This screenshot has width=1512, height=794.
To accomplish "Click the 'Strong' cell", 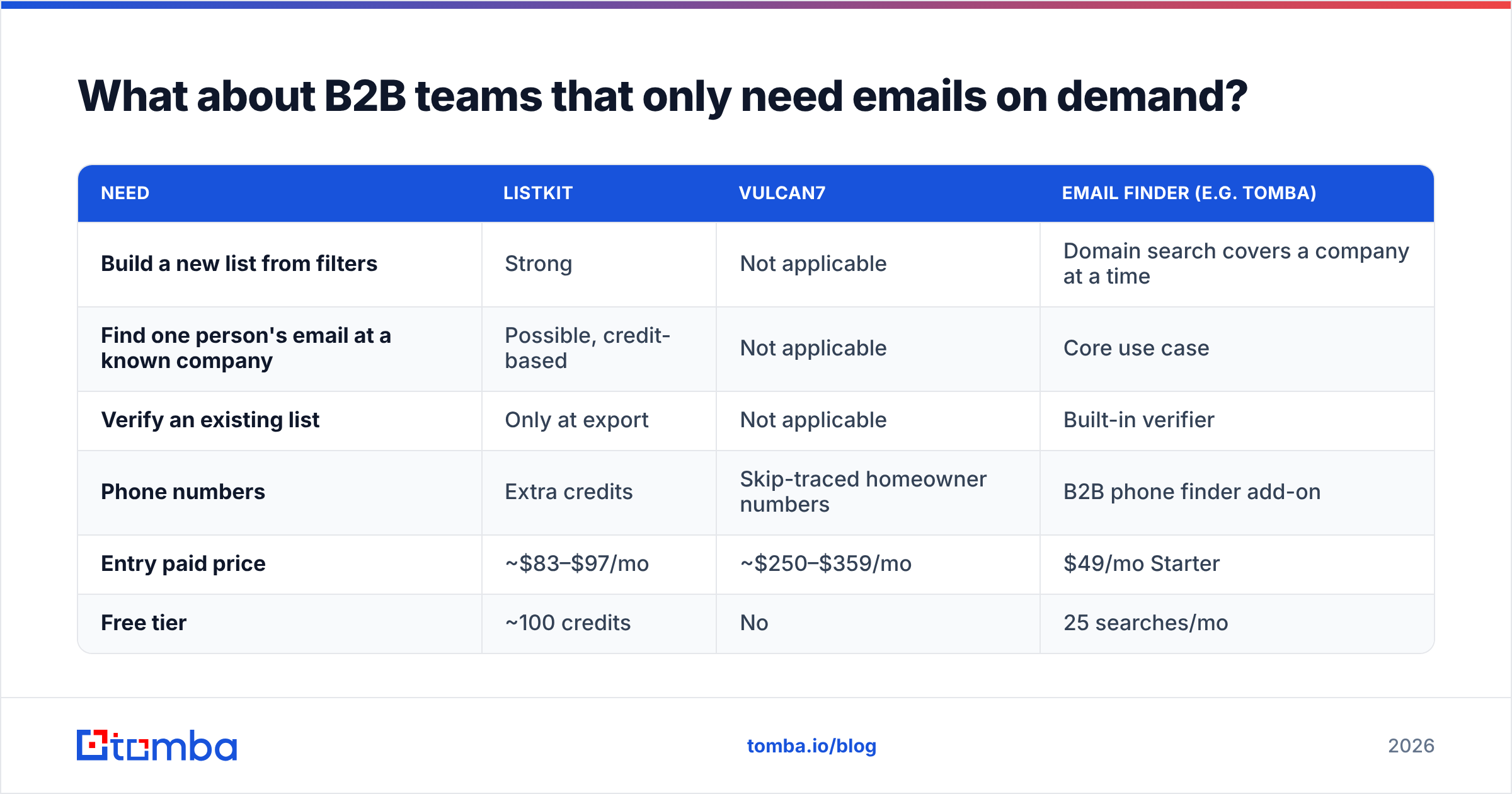I will point(539,263).
